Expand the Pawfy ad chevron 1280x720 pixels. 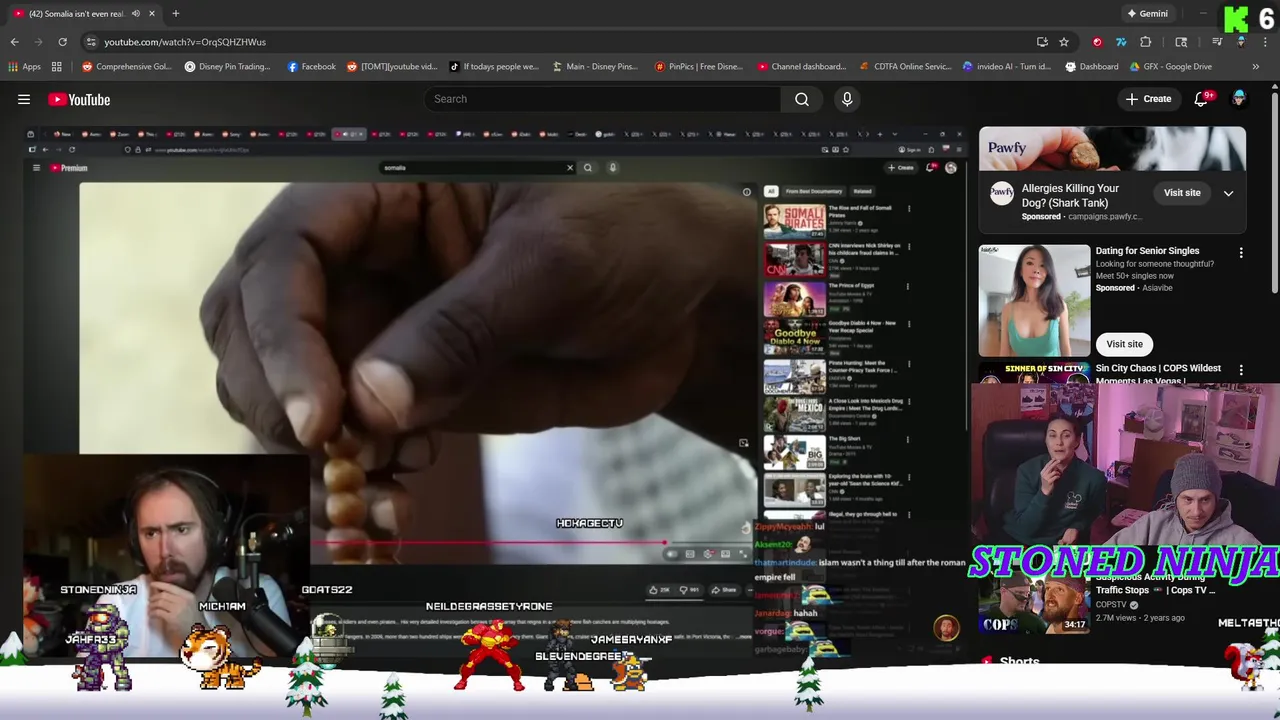click(x=1228, y=194)
